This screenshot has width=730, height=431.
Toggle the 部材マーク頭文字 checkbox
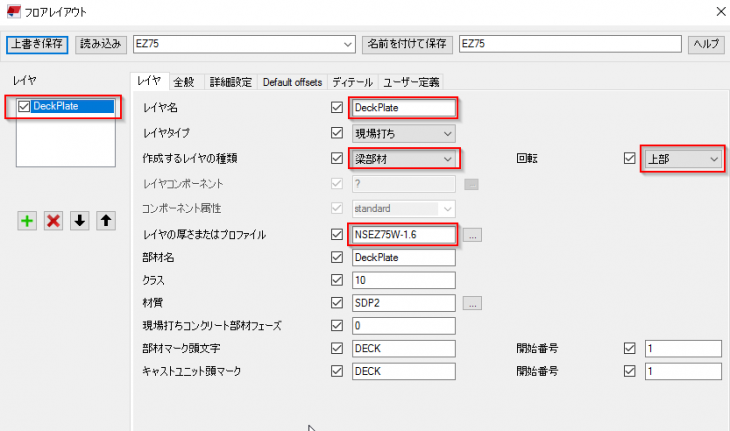coord(337,348)
